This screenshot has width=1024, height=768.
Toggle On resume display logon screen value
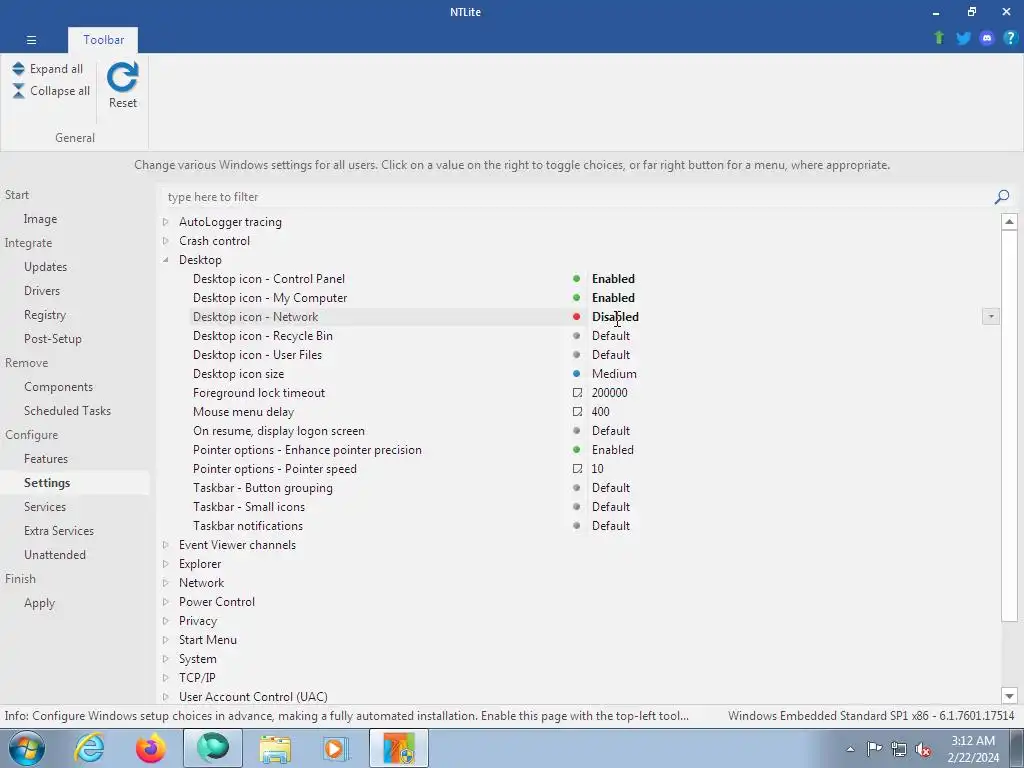(x=611, y=430)
